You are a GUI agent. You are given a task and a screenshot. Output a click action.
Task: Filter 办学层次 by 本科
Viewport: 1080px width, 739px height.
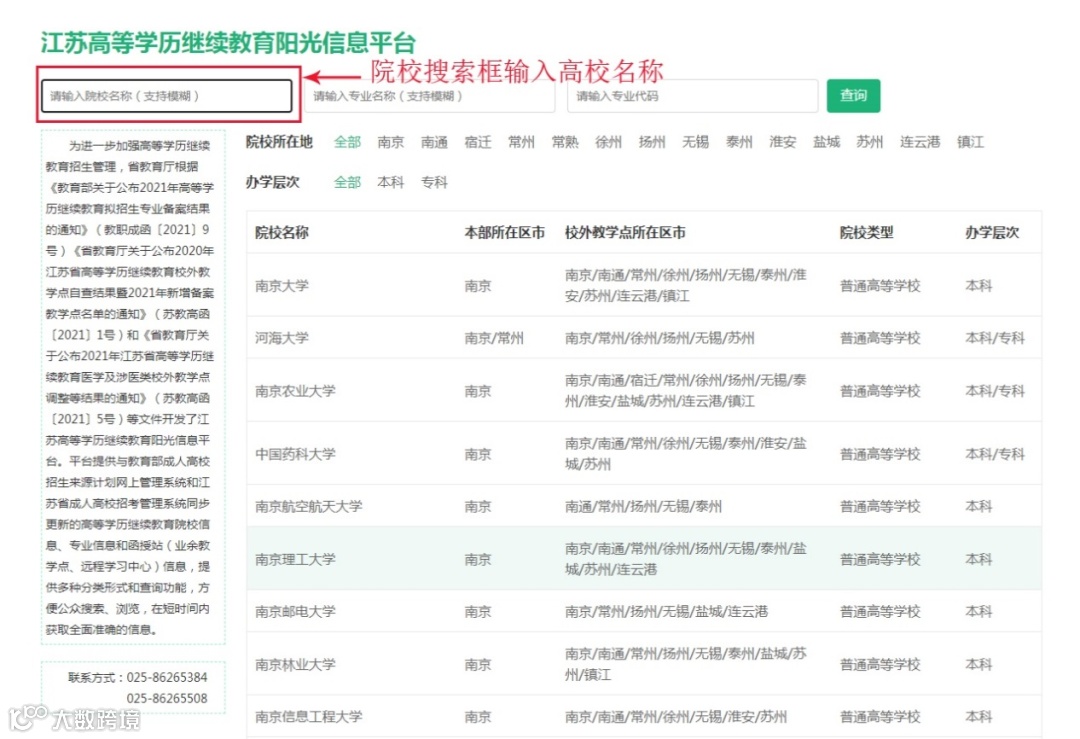[x=391, y=183]
